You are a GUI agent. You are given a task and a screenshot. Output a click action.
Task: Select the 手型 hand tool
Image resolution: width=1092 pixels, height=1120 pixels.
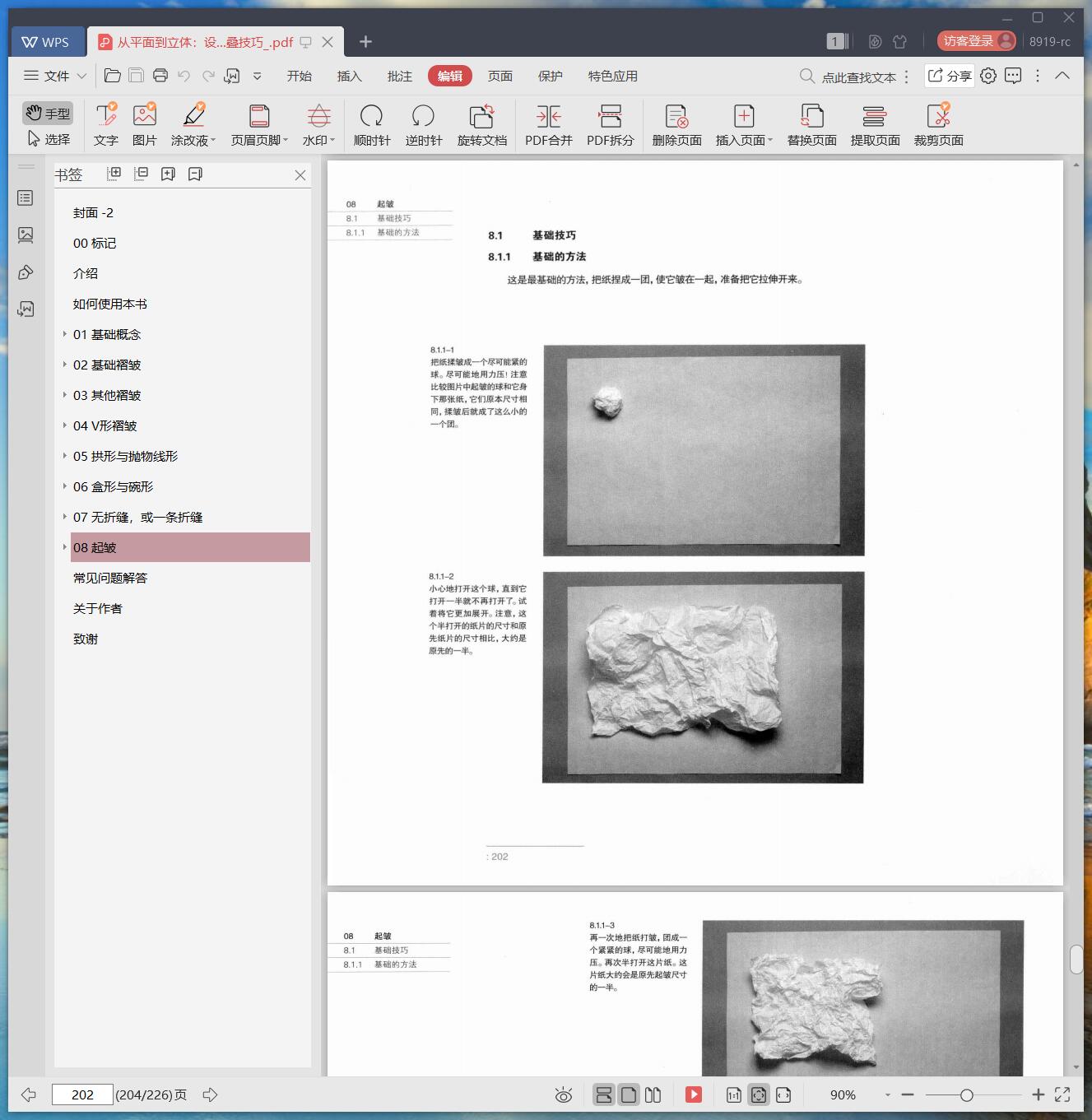pos(48,114)
